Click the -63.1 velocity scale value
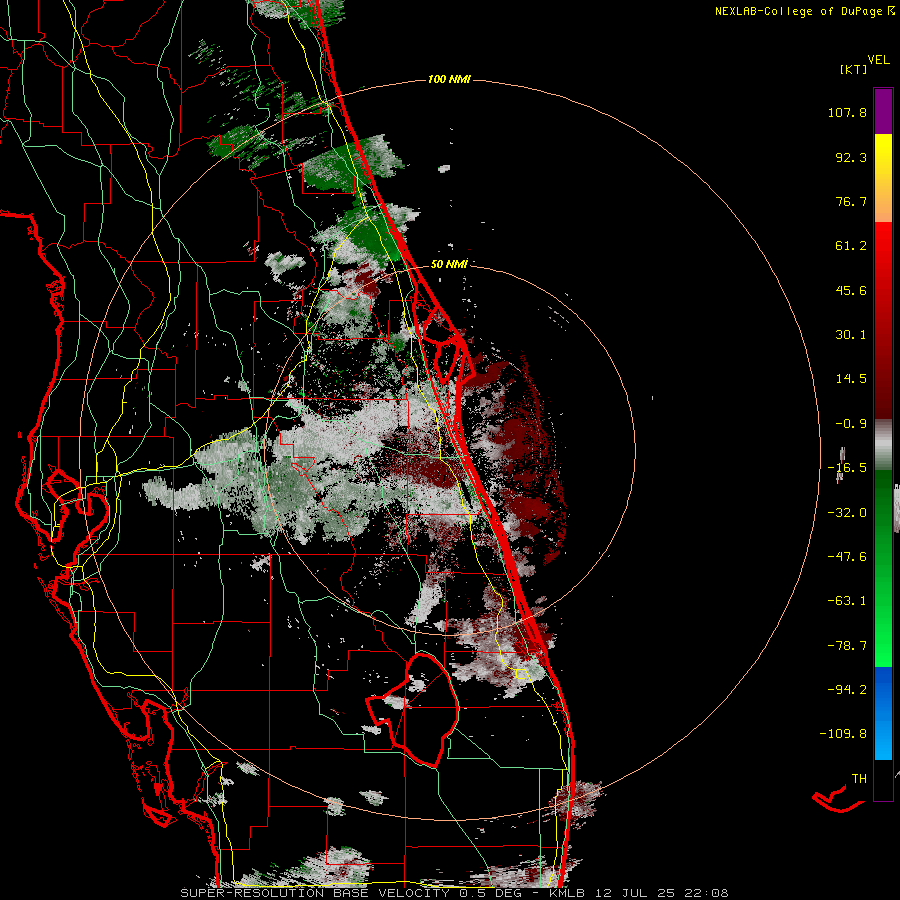This screenshot has height=900, width=900. pyautogui.click(x=847, y=601)
